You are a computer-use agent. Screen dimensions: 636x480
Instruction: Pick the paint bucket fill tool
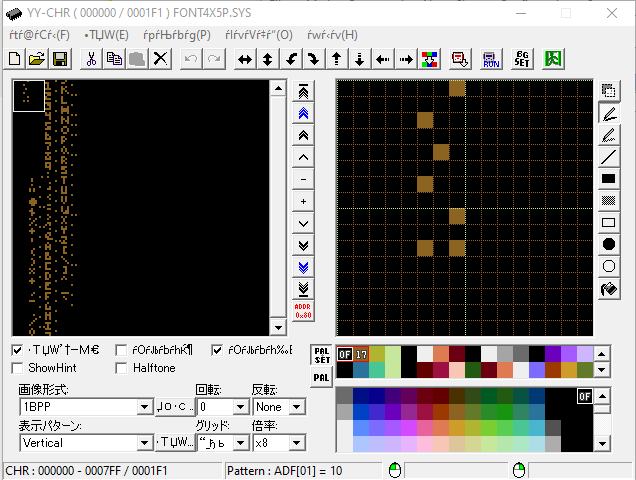coord(608,289)
